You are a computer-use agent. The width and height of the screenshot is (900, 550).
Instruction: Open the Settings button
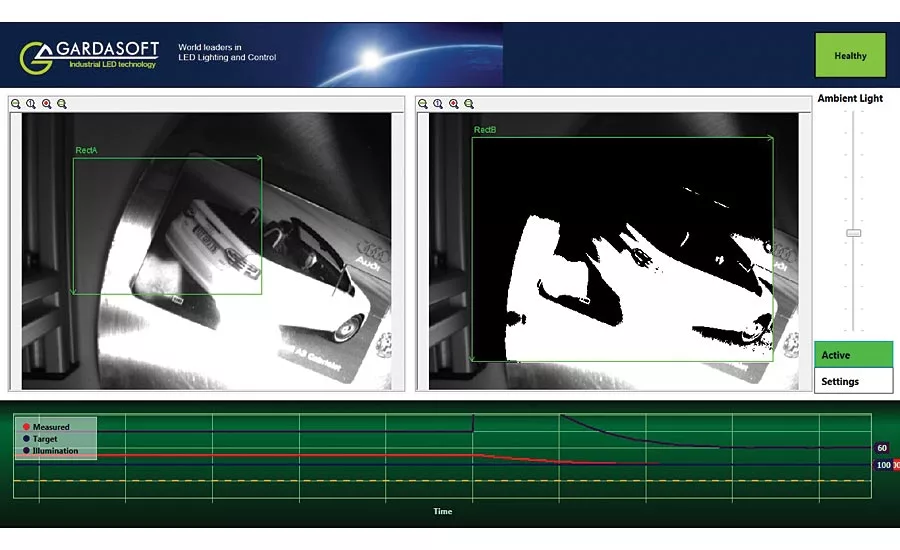(x=854, y=381)
